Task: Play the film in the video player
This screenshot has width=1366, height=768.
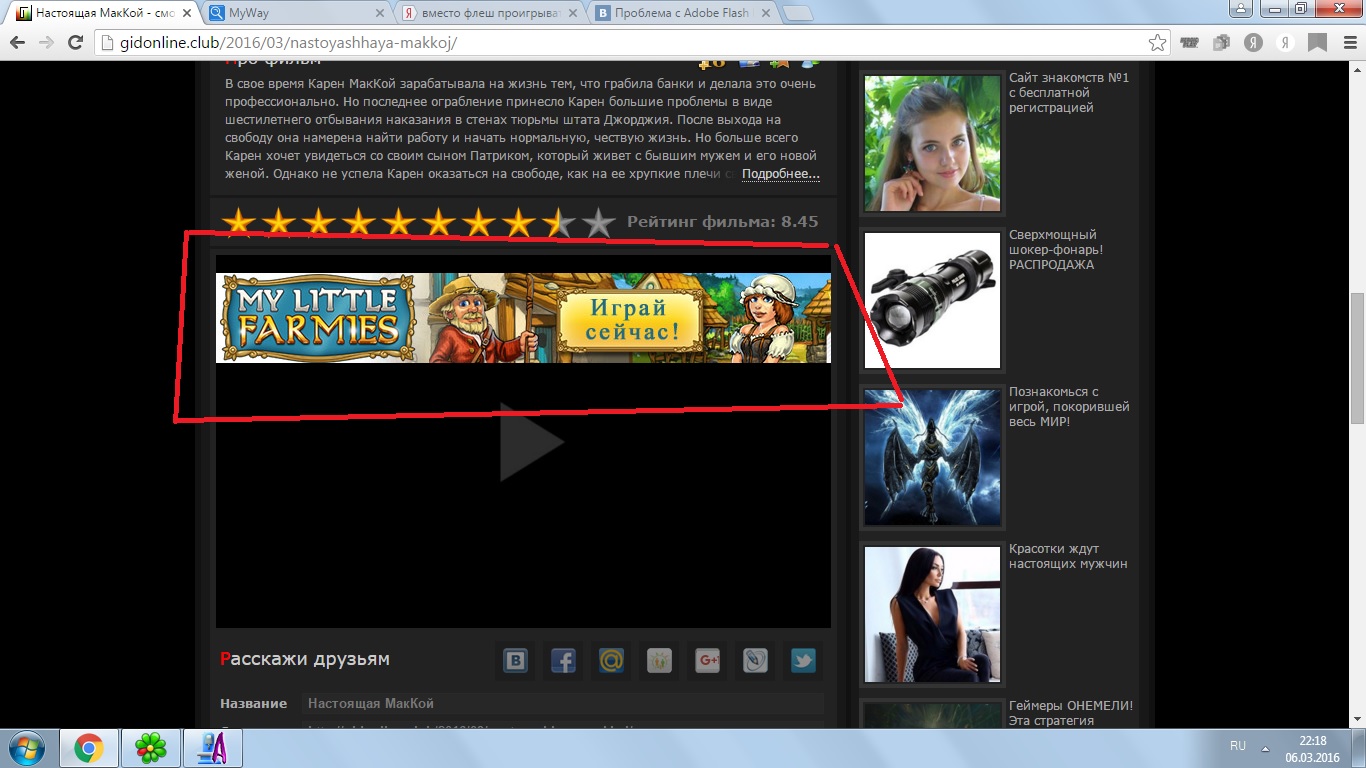Action: tap(530, 442)
